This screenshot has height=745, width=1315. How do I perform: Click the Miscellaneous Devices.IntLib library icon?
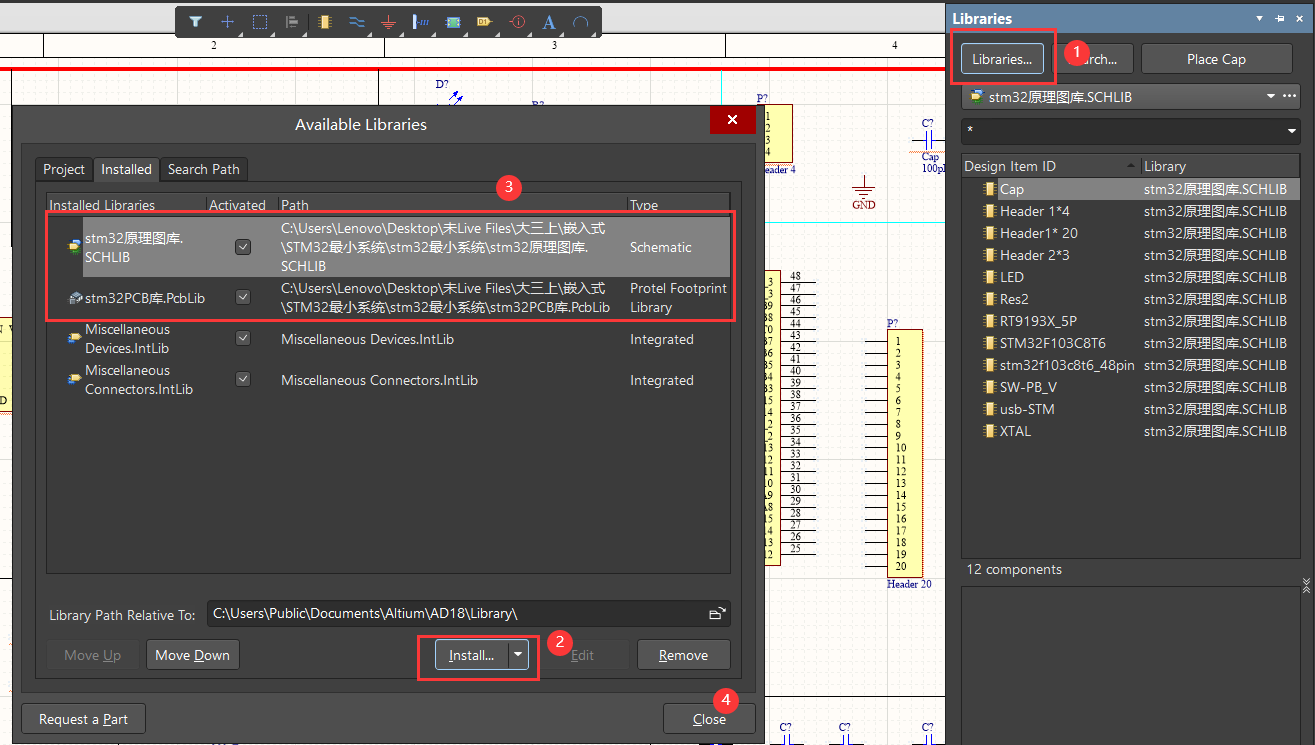[74, 339]
